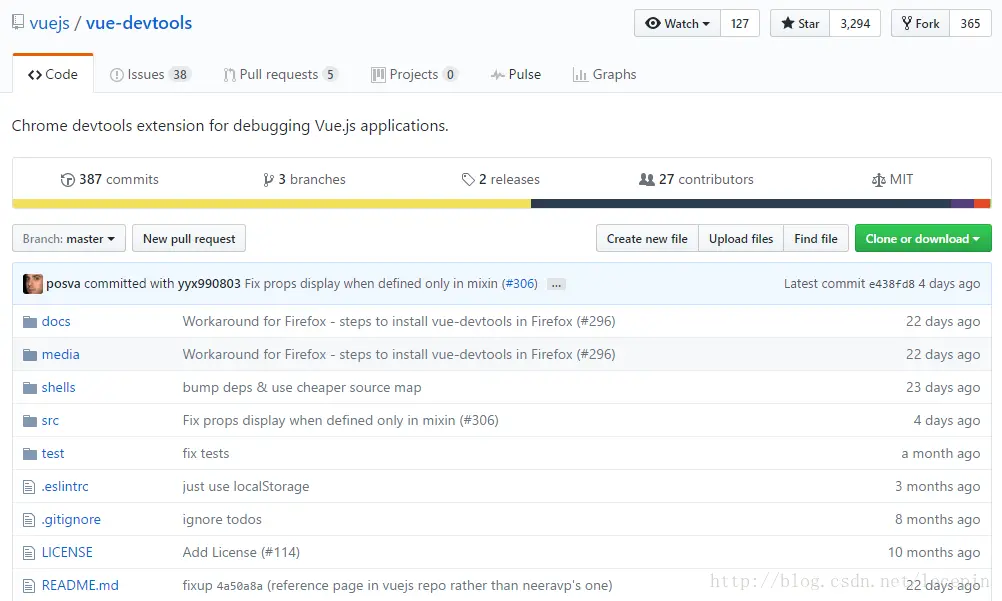Click the MIT license scale icon
This screenshot has width=1002, height=601.
[879, 180]
